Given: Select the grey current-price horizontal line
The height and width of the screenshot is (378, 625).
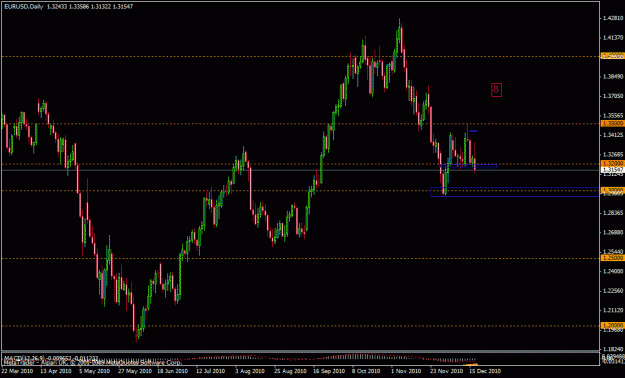Looking at the screenshot, I should tap(301, 170).
